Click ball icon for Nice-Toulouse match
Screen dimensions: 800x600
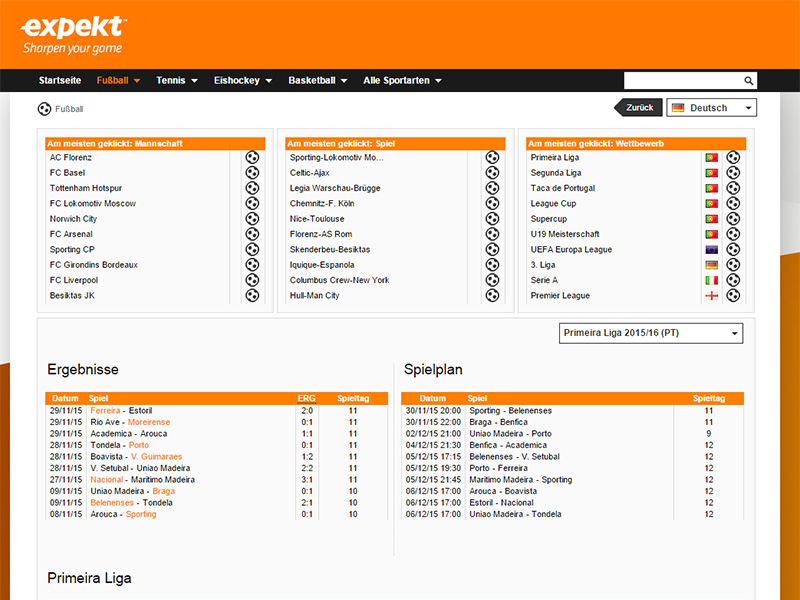pos(492,218)
